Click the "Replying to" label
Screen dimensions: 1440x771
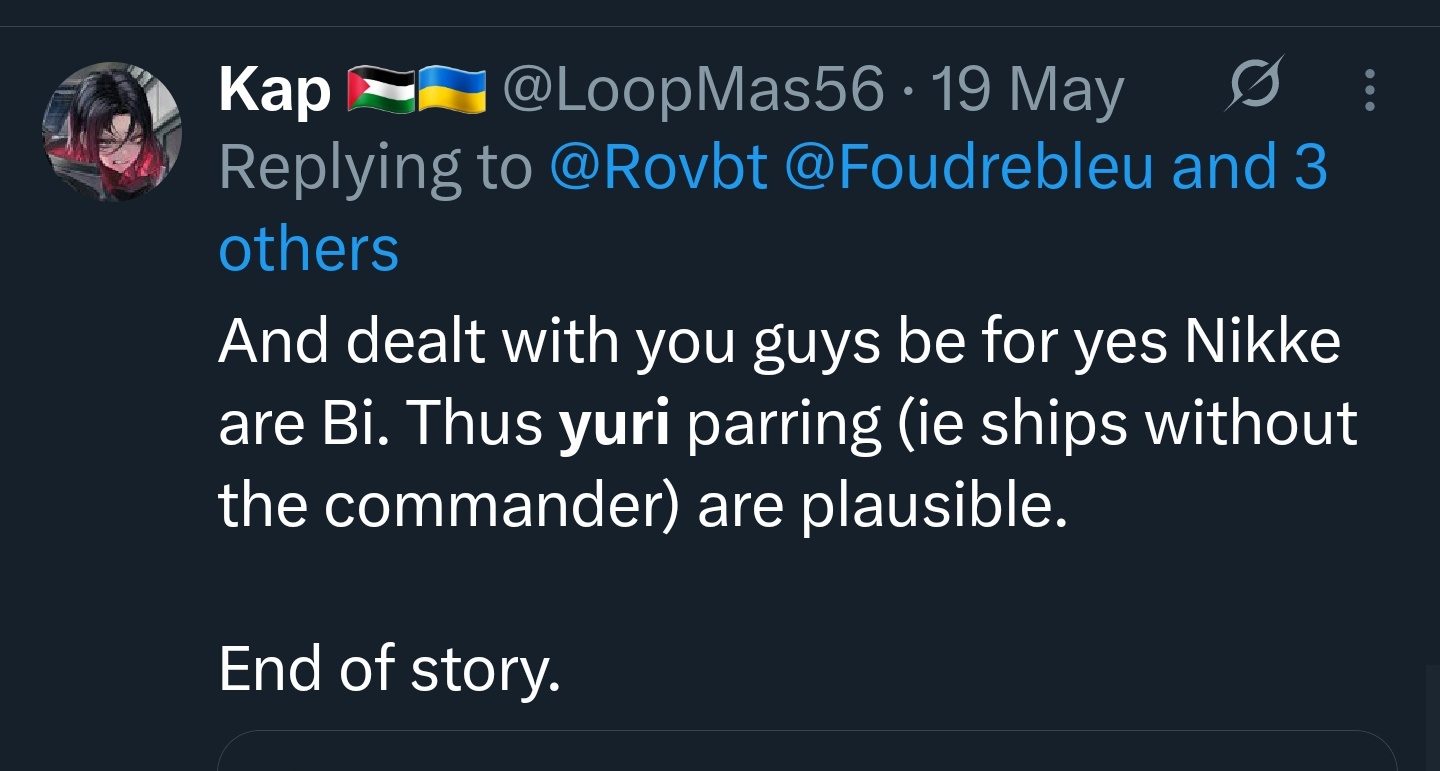(x=375, y=167)
